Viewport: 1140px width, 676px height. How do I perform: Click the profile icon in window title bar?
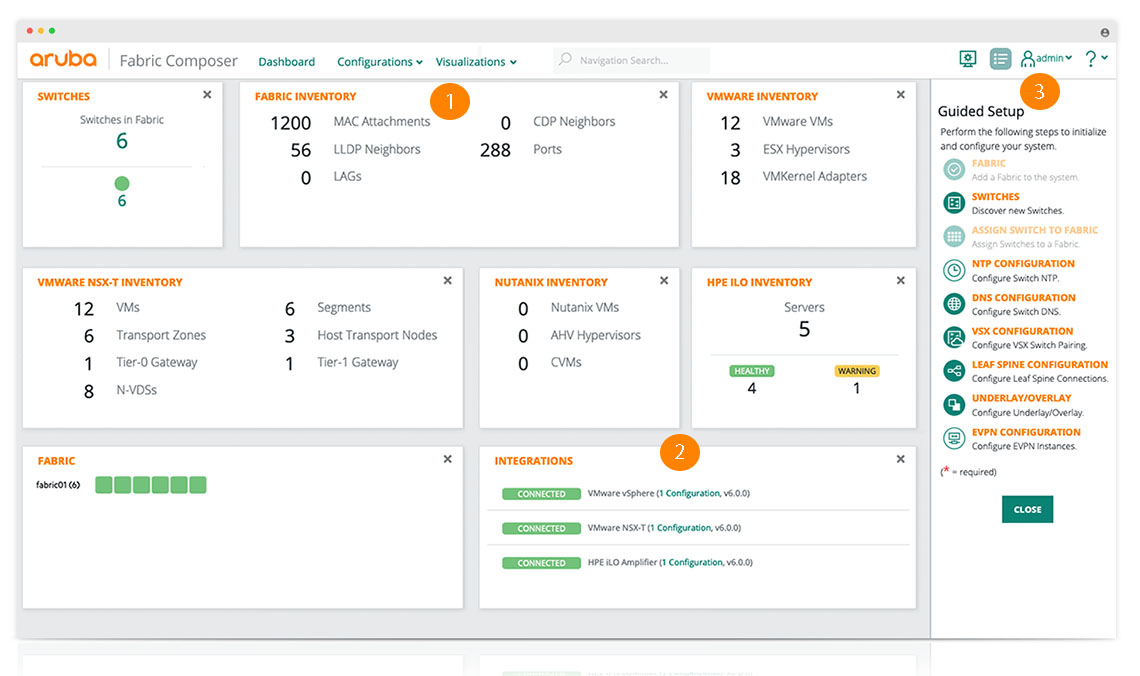[x=1104, y=33]
